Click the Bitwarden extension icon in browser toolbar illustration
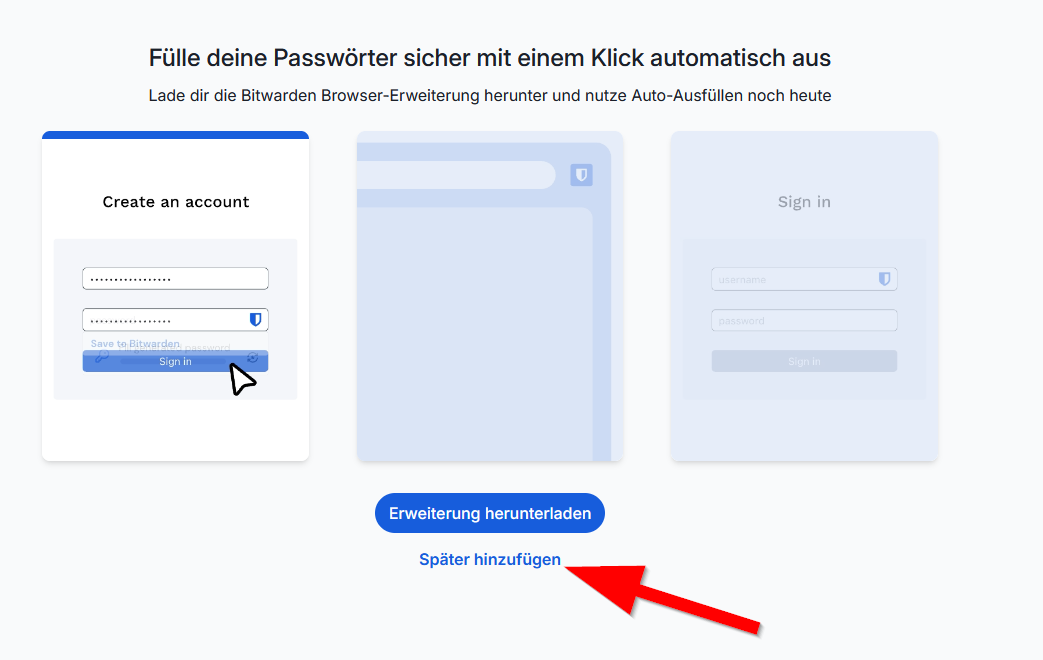 click(x=581, y=175)
